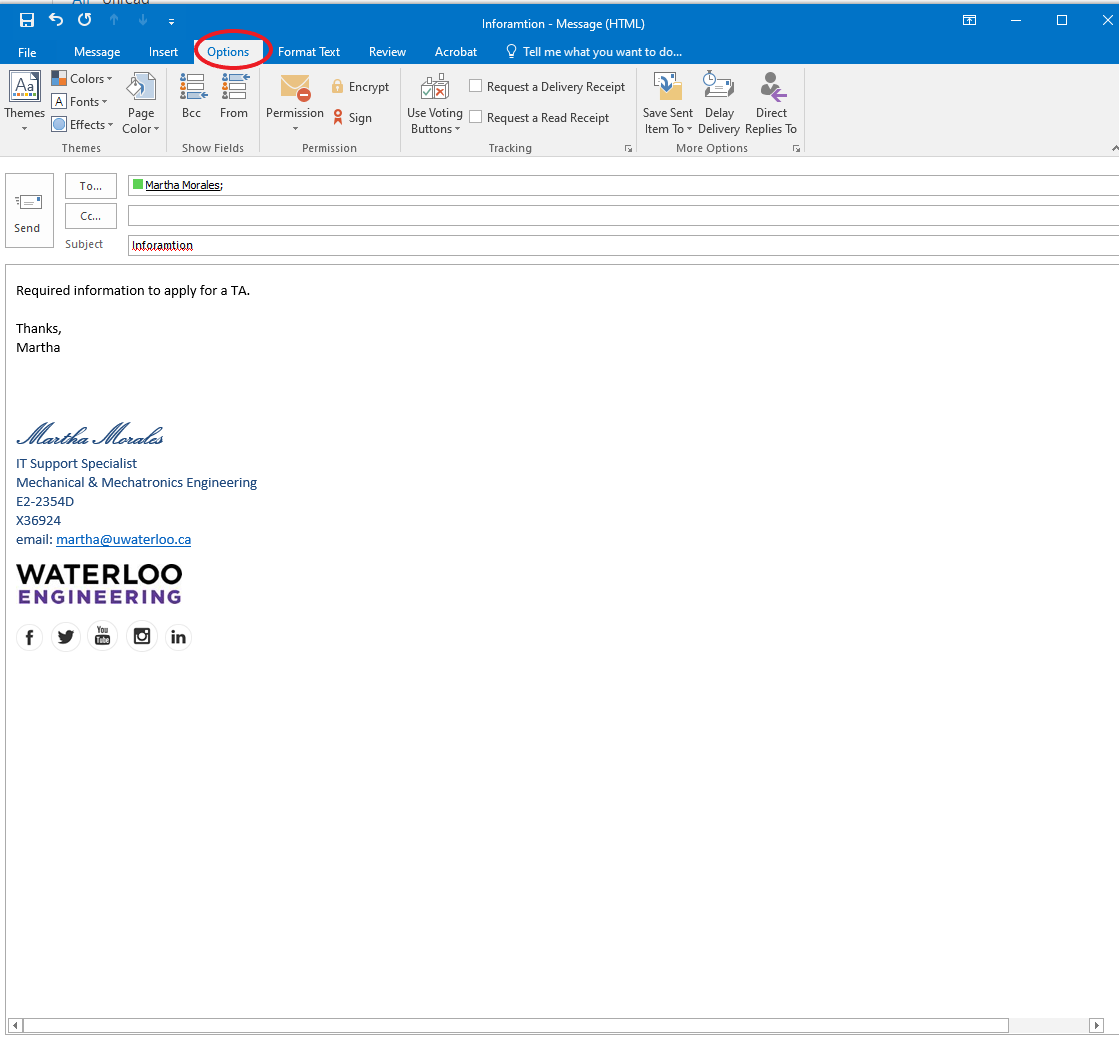Enable Request a Read Receipt
The image size is (1119, 1037).
click(x=476, y=117)
